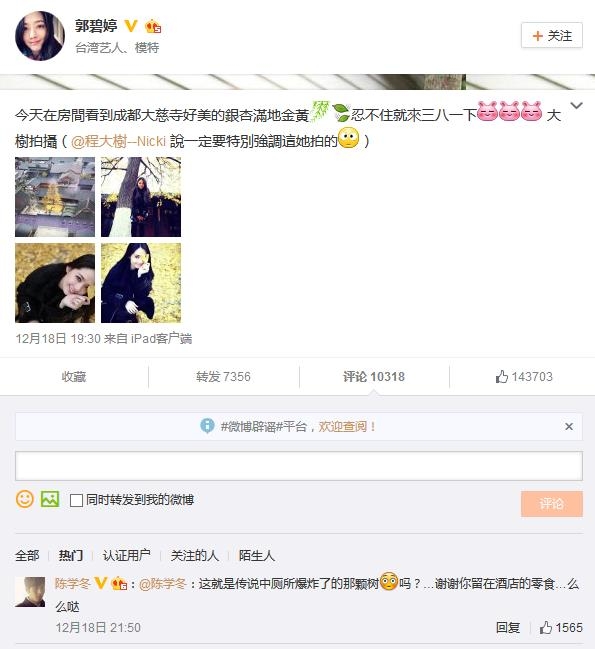The height and width of the screenshot is (649, 595).
Task: Click the insert image icon
Action: [x=50, y=499]
